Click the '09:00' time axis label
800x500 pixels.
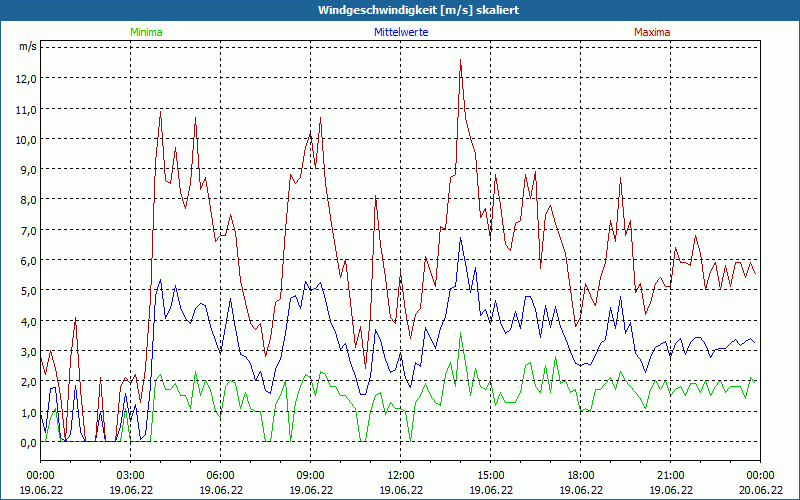(310, 476)
